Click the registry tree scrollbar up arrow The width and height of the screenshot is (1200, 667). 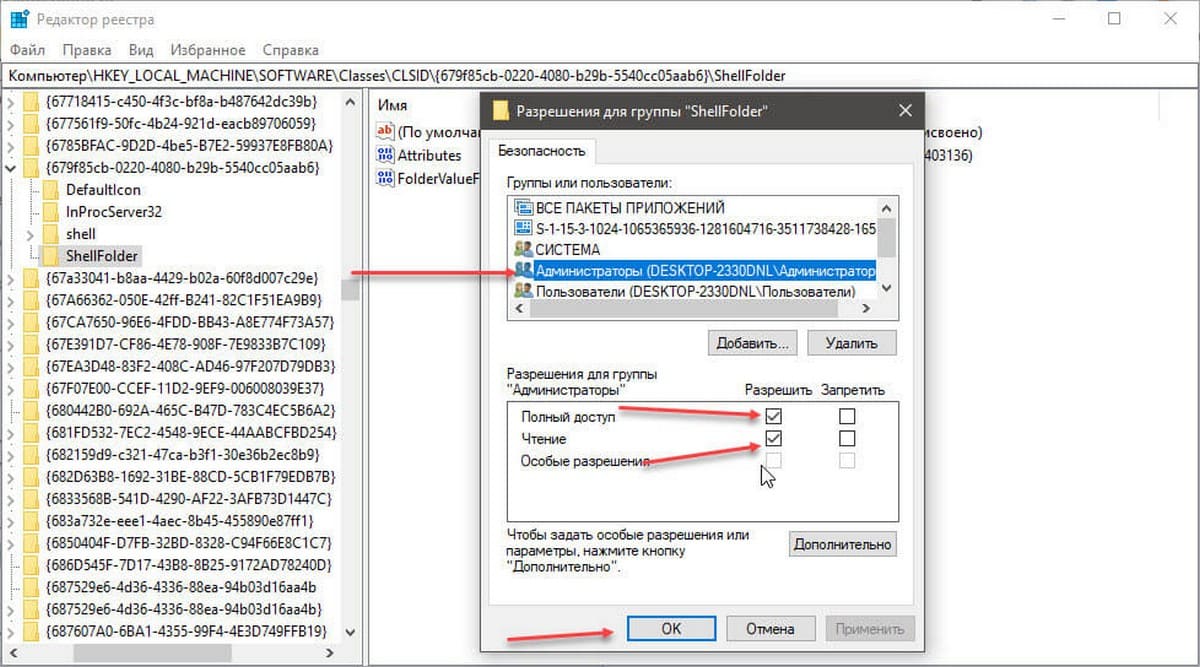(350, 101)
